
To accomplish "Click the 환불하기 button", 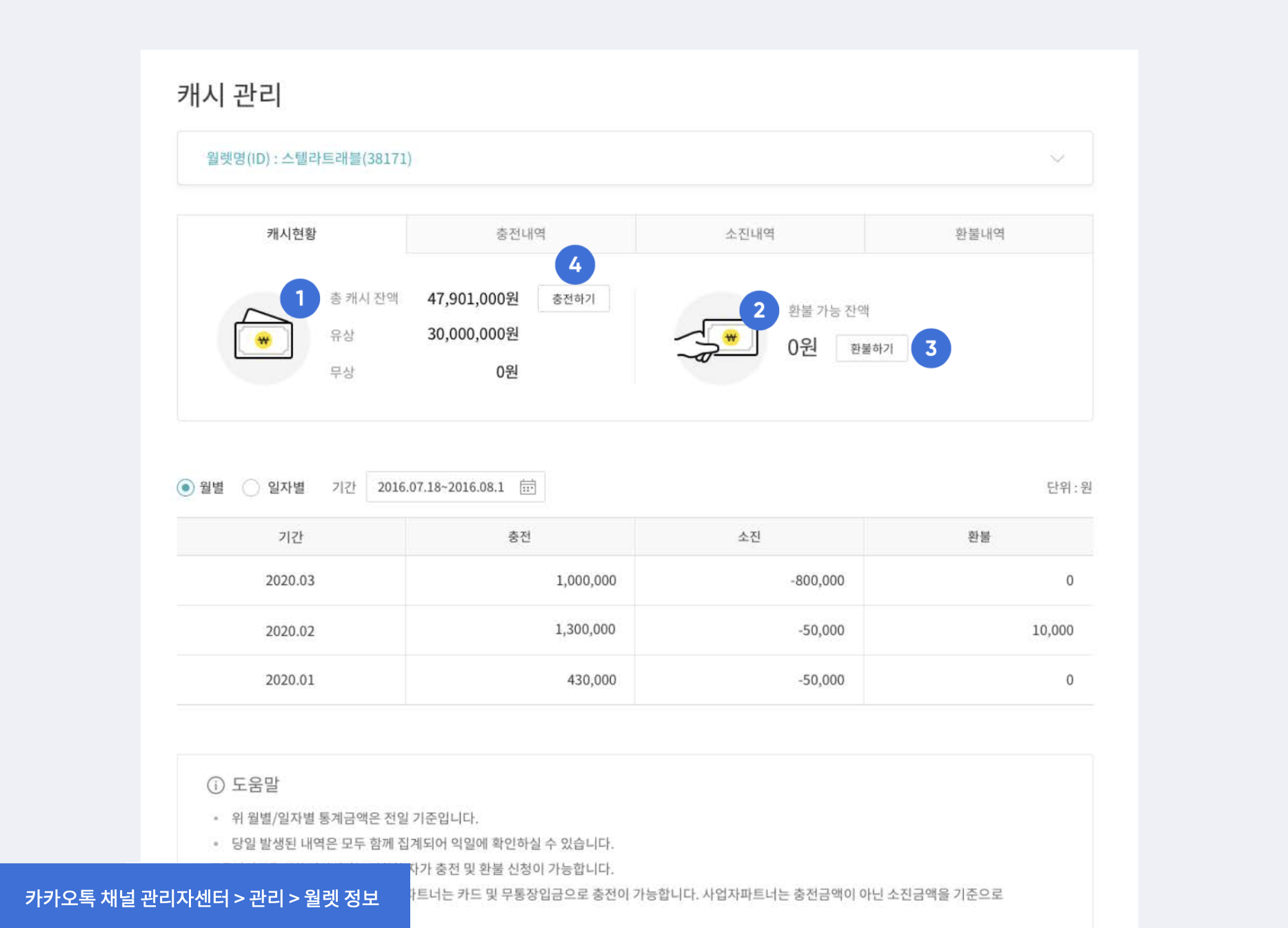I will click(872, 348).
